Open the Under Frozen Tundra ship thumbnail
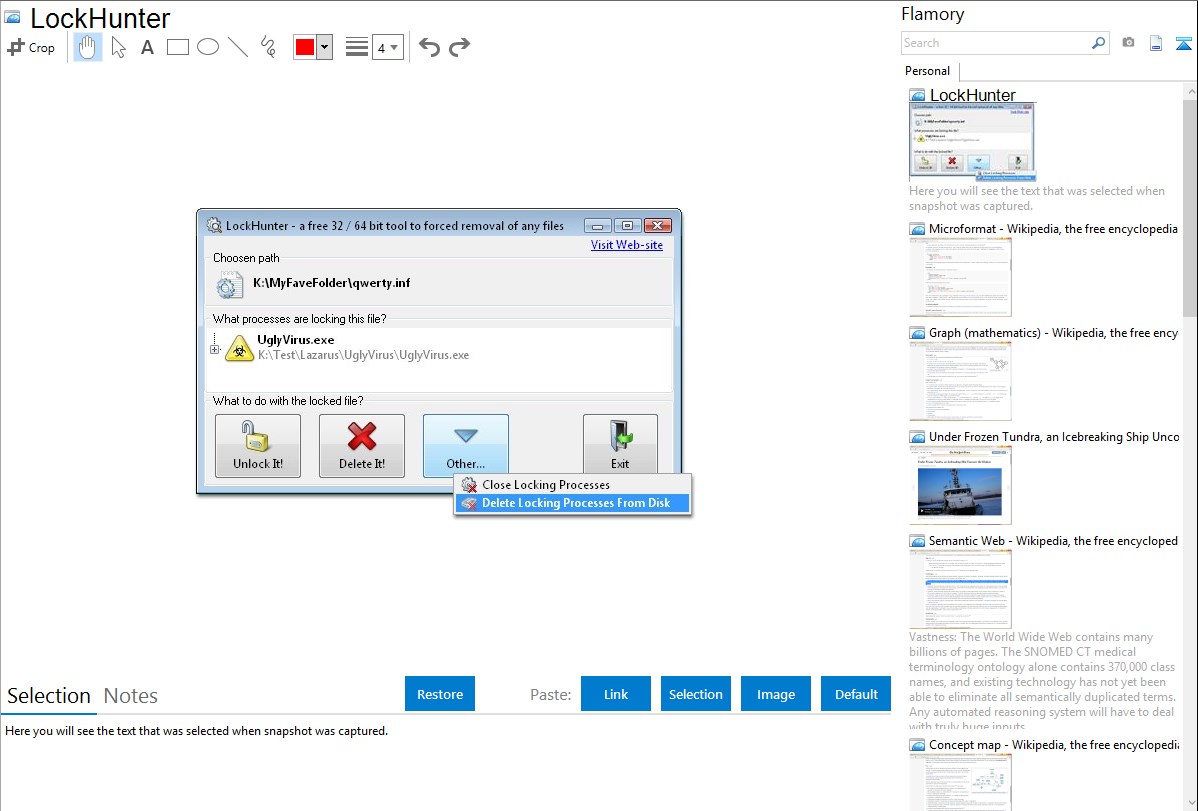This screenshot has width=1198, height=811. click(x=960, y=485)
